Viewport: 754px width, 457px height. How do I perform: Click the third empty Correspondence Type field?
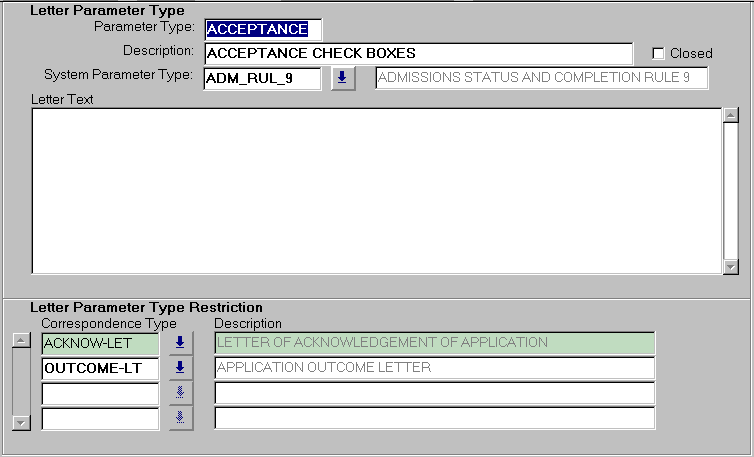100,393
